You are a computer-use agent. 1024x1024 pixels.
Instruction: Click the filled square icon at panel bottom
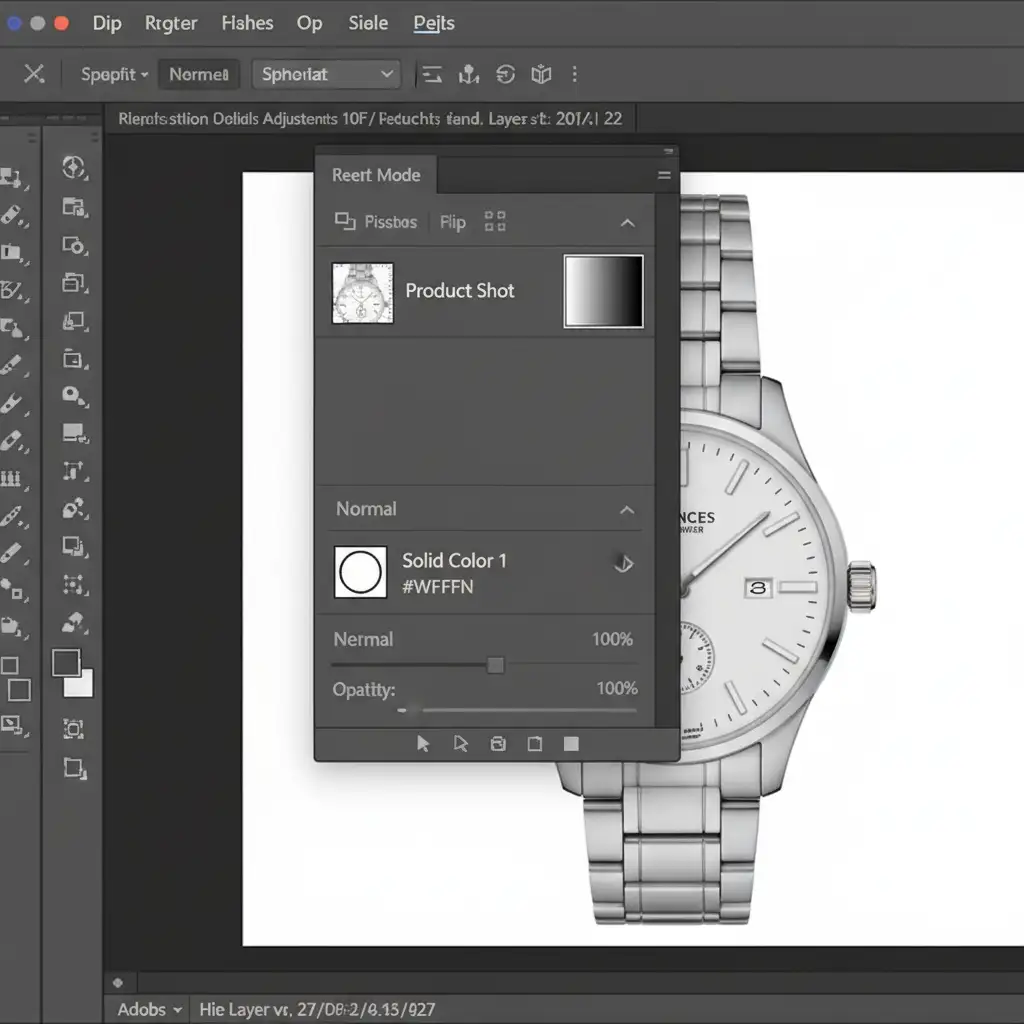571,743
